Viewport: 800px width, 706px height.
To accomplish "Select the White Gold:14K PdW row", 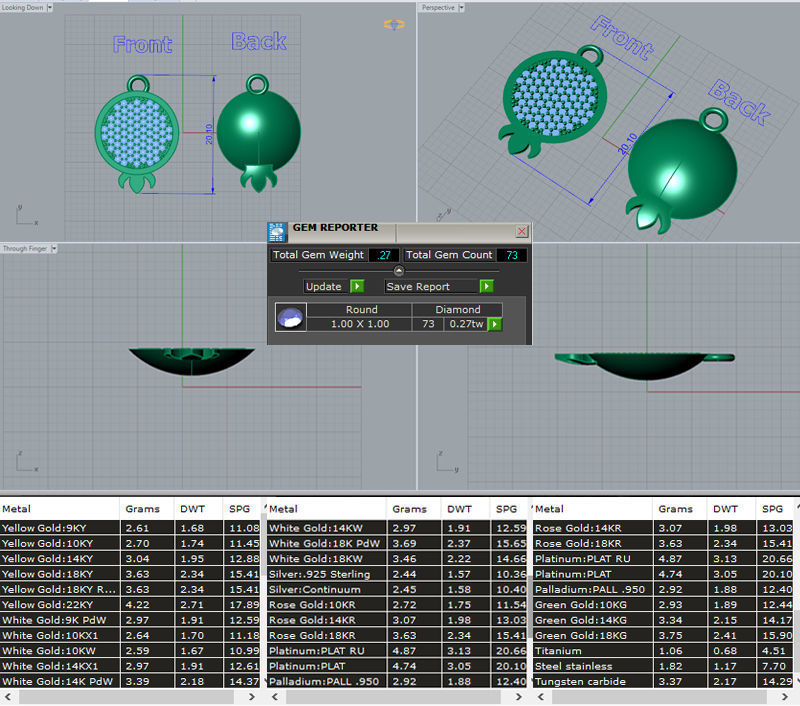I will pos(130,681).
